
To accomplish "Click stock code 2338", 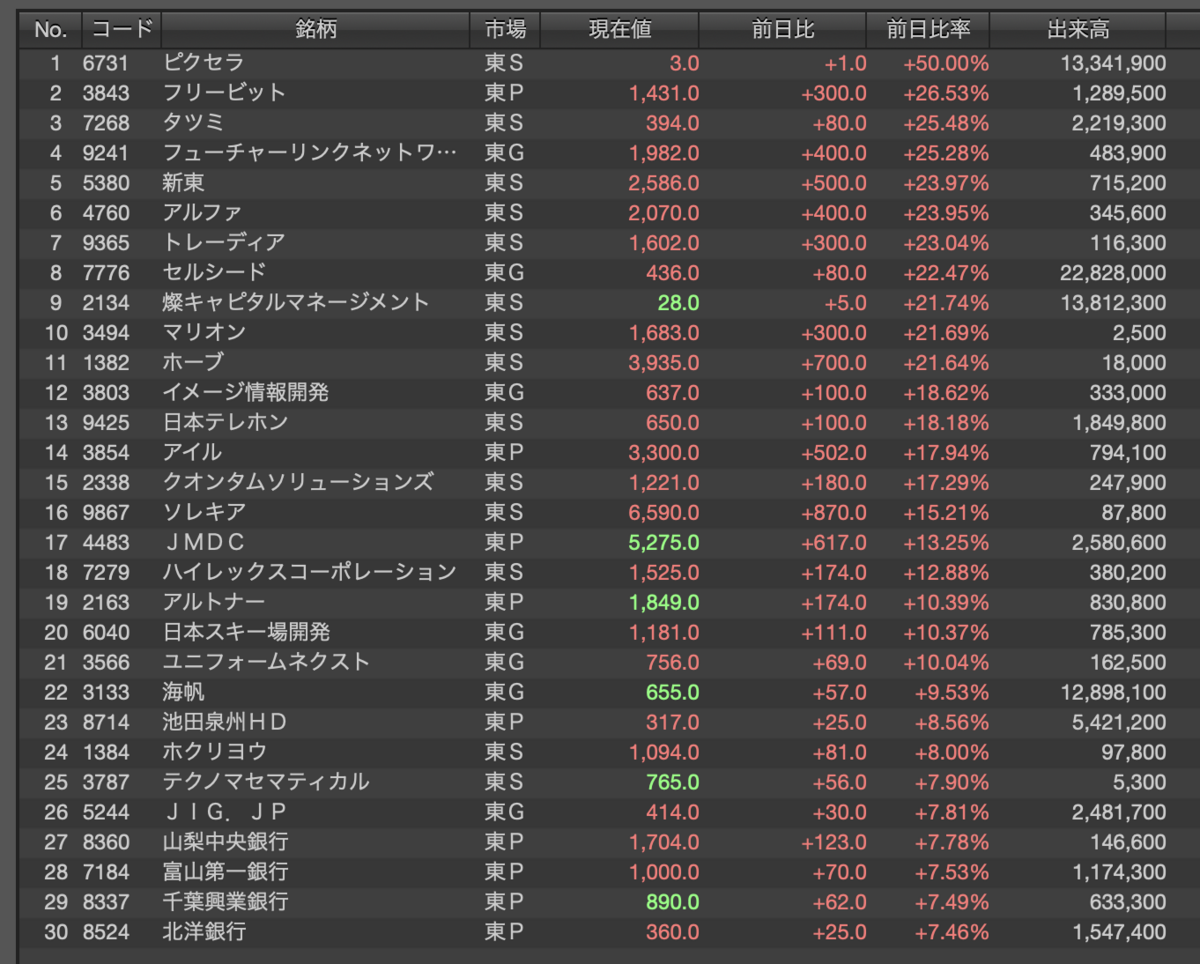I will tap(106, 483).
